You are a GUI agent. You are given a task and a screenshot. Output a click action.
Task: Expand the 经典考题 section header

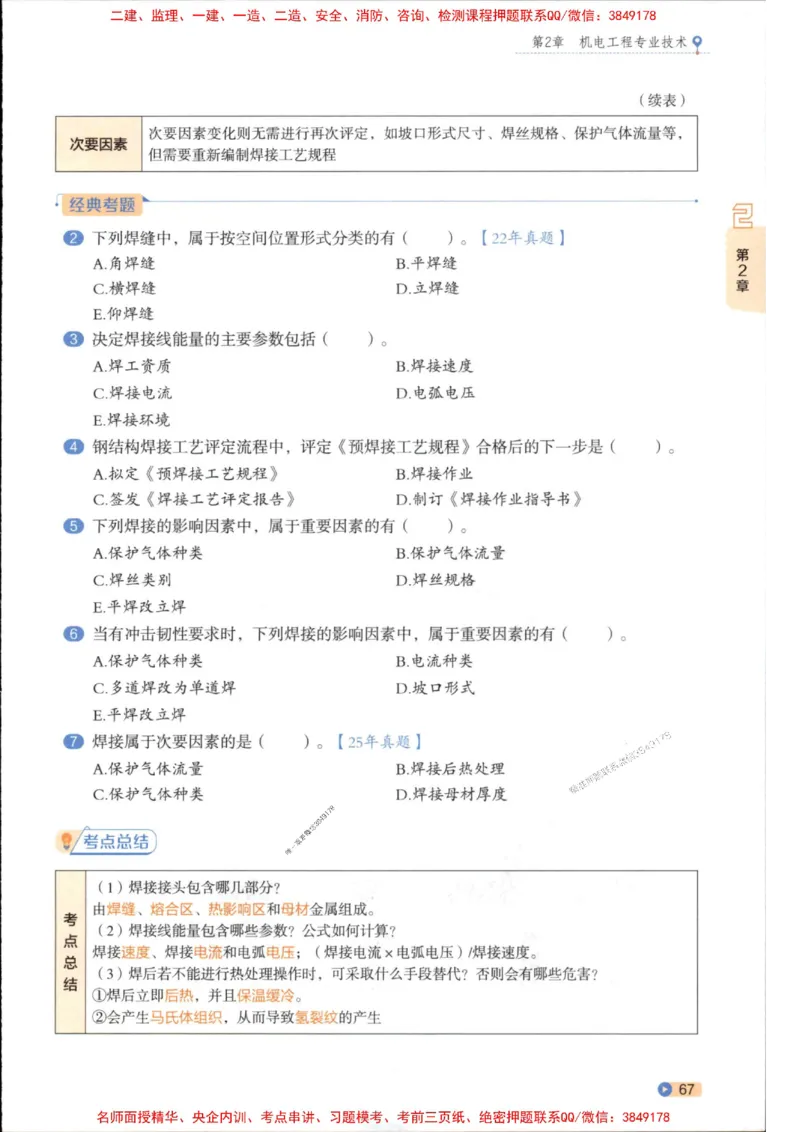tap(103, 206)
